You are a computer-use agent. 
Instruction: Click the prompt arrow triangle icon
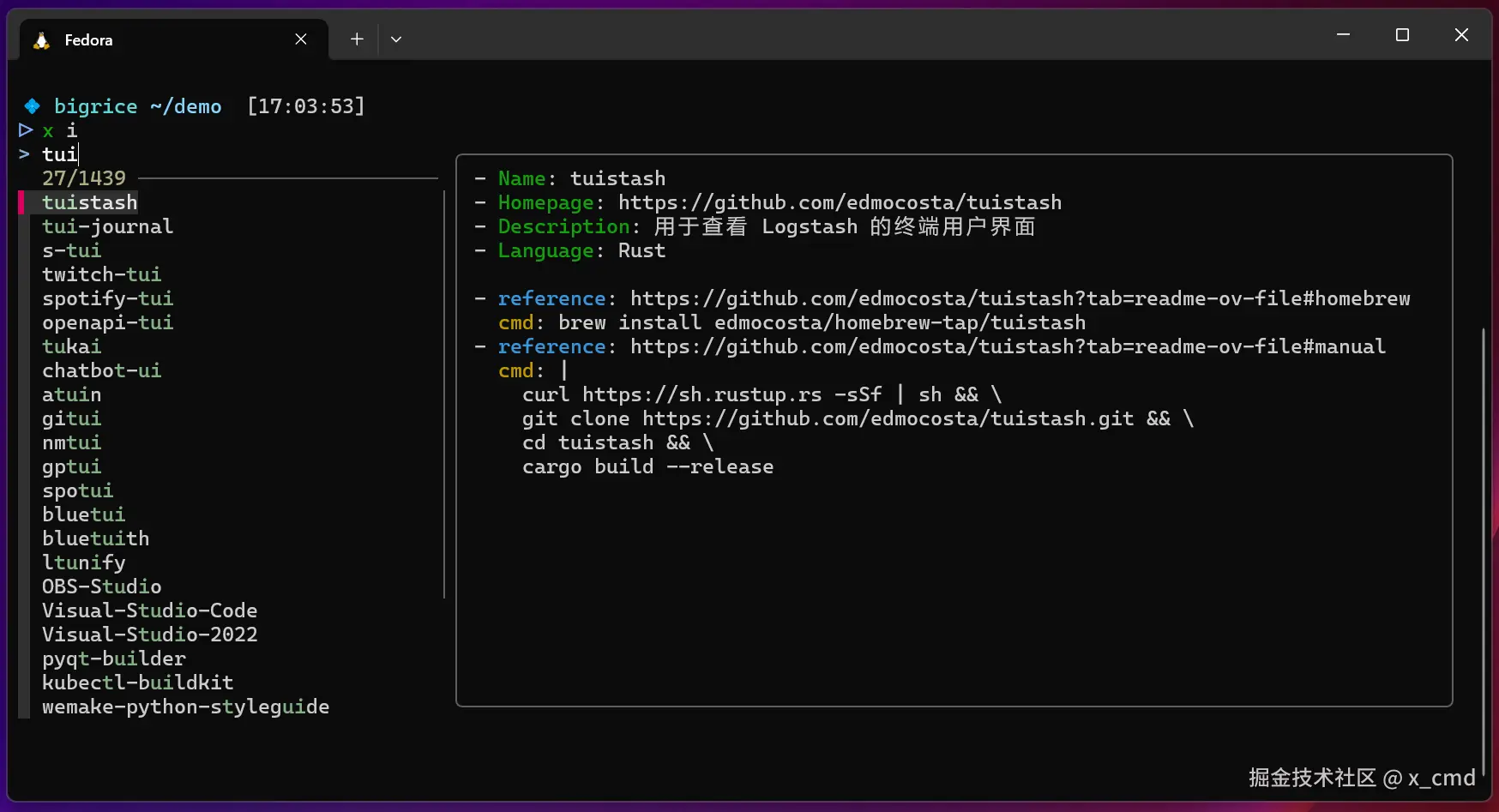click(26, 130)
